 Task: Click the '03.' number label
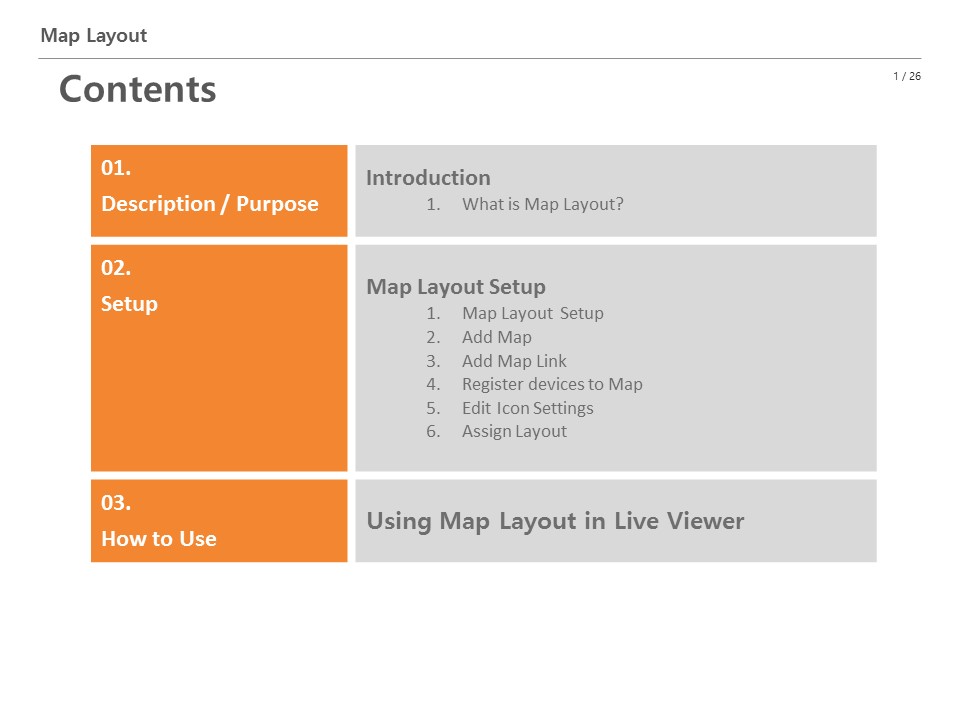coord(116,503)
